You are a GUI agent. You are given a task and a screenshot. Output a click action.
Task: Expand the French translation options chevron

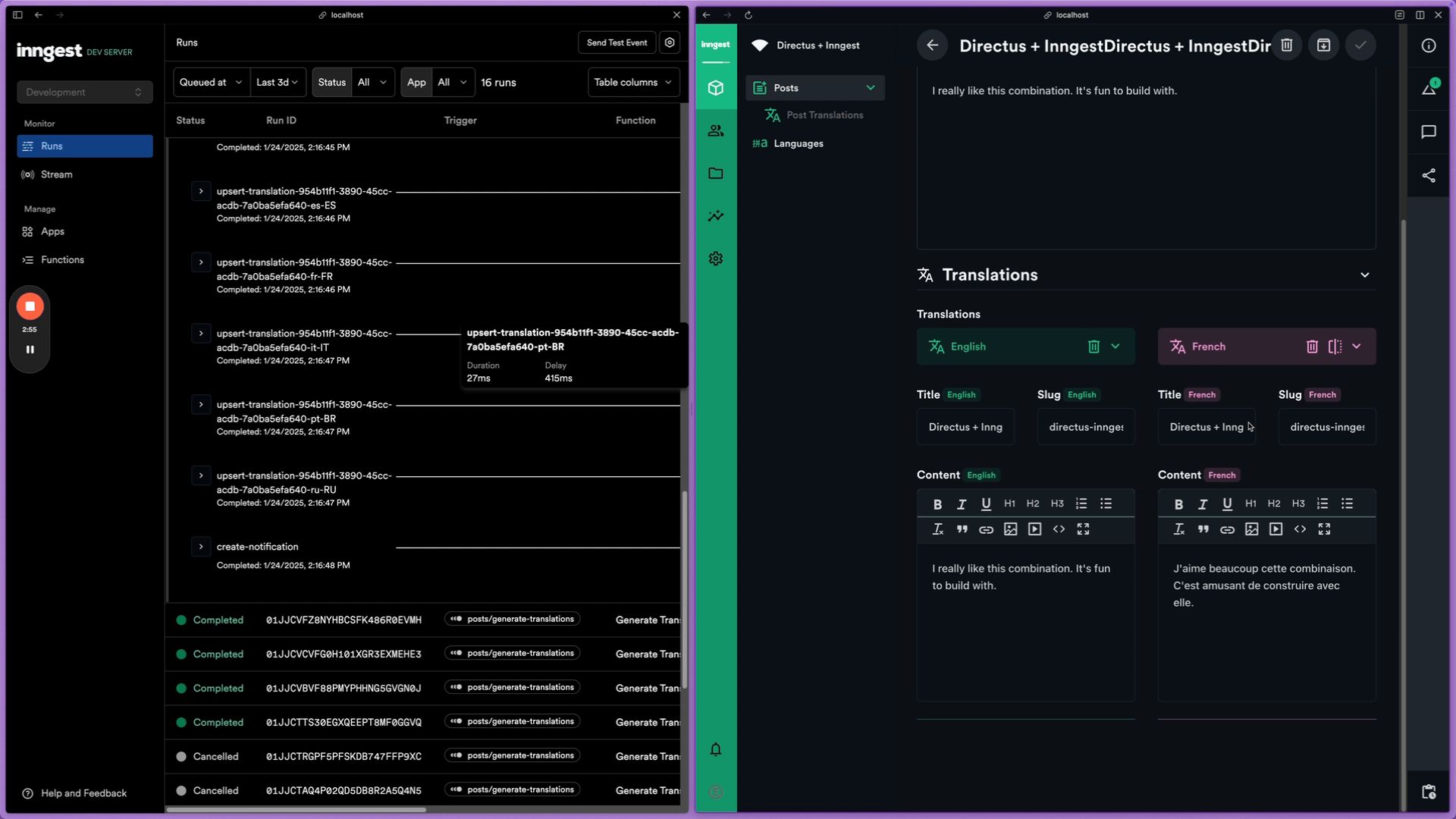(1357, 347)
